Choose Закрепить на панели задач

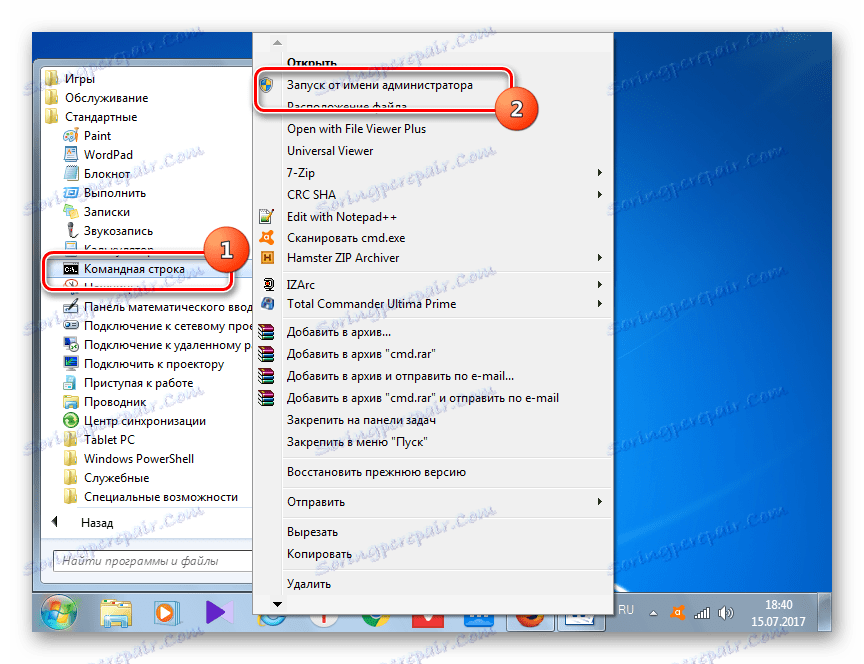[x=361, y=420]
